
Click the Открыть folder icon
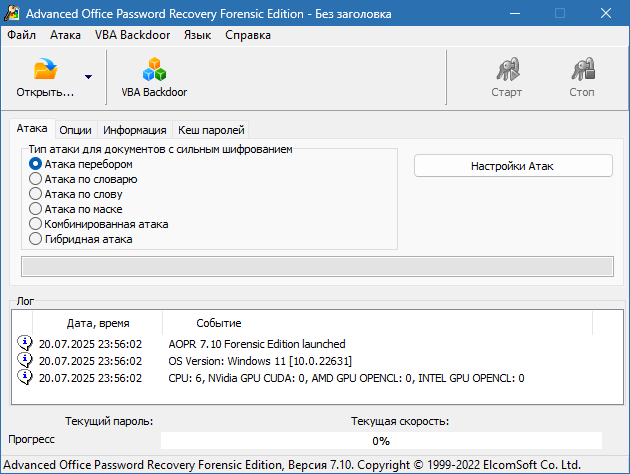click(x=45, y=69)
